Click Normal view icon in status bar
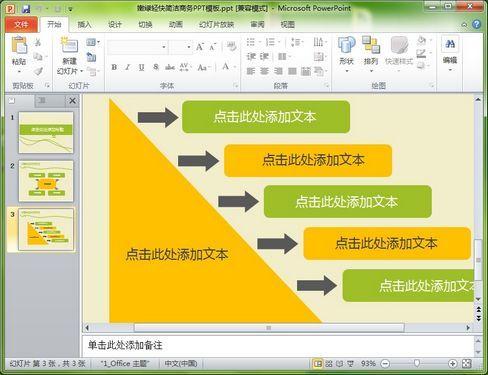The image size is (488, 375). [x=318, y=364]
